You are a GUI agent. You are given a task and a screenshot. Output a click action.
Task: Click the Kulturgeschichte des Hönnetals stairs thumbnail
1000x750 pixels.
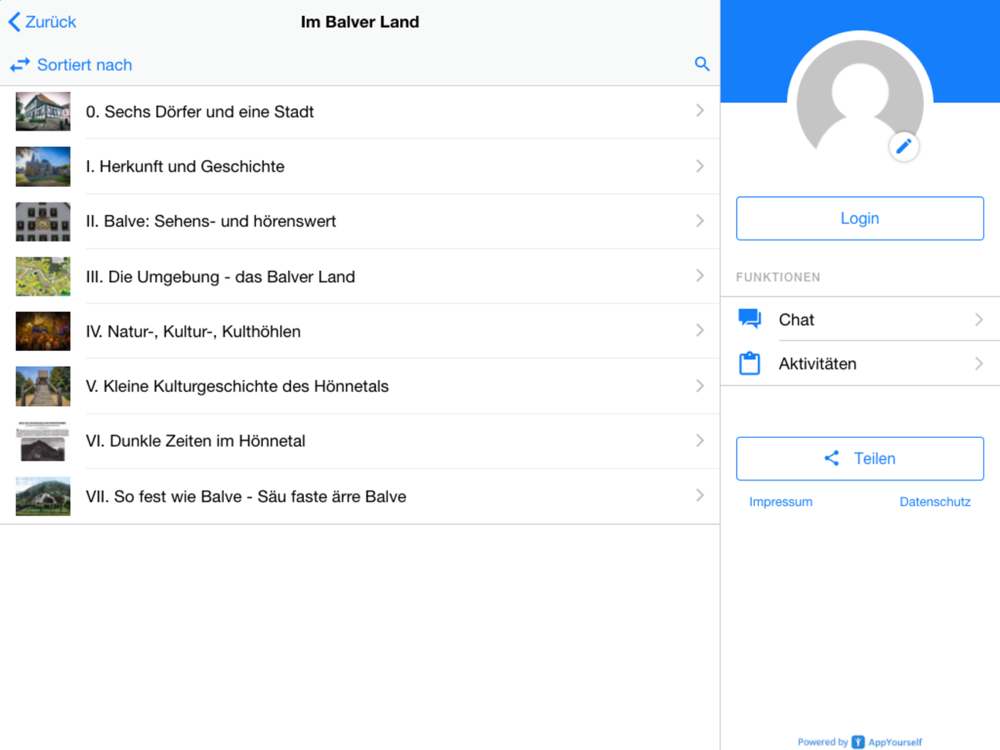[x=43, y=386]
